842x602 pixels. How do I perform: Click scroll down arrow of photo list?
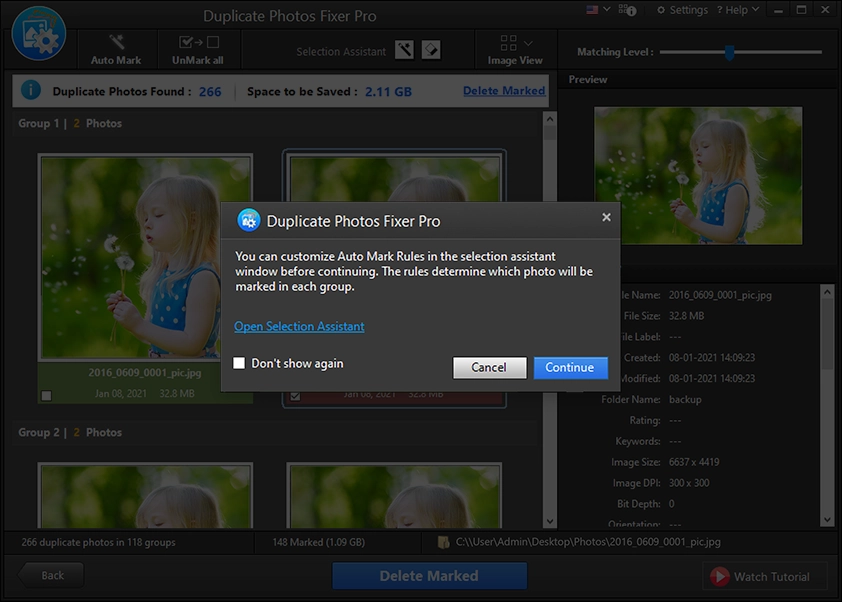click(x=550, y=521)
